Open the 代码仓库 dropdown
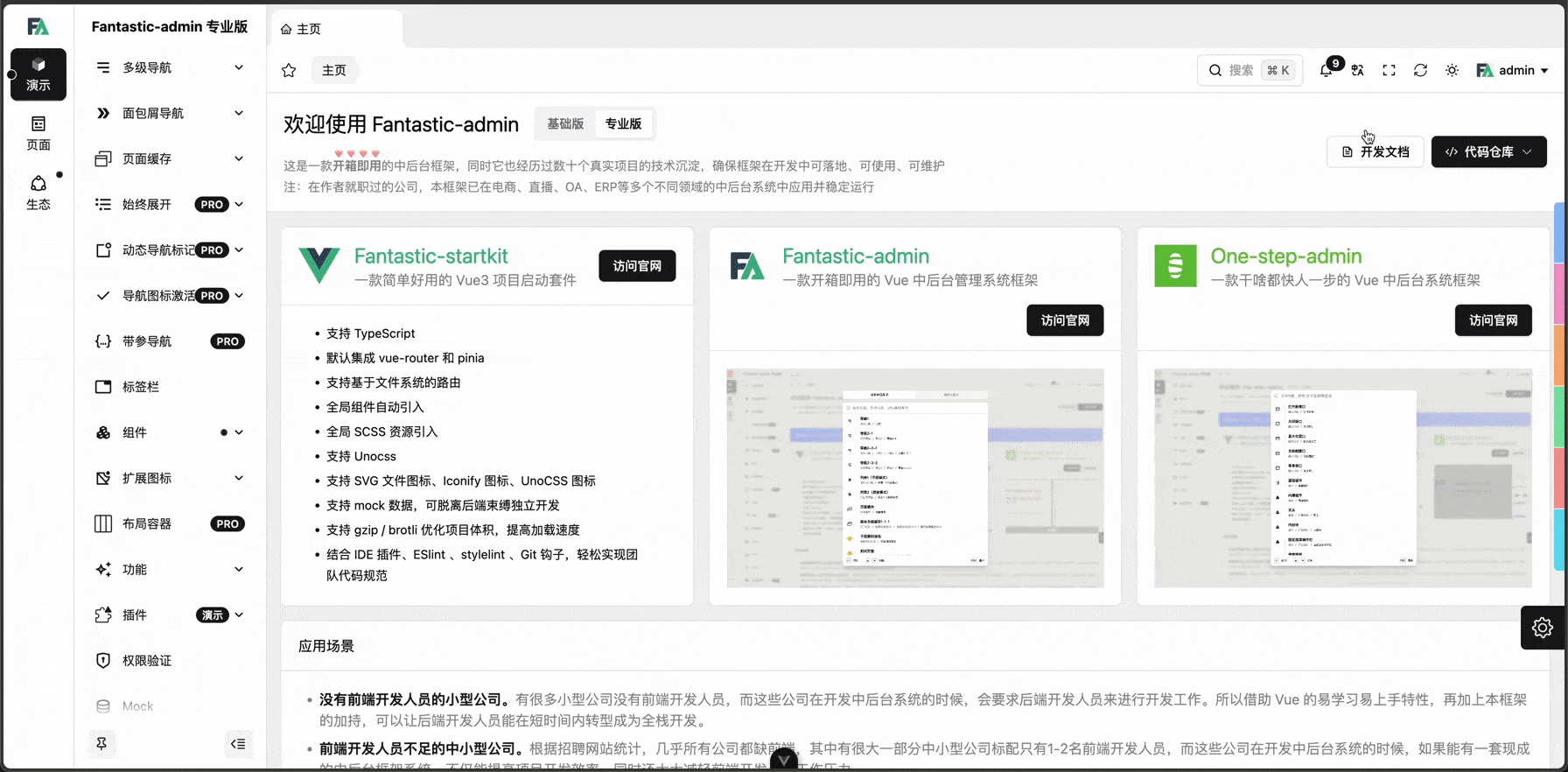The image size is (1568, 772). coord(1488,151)
